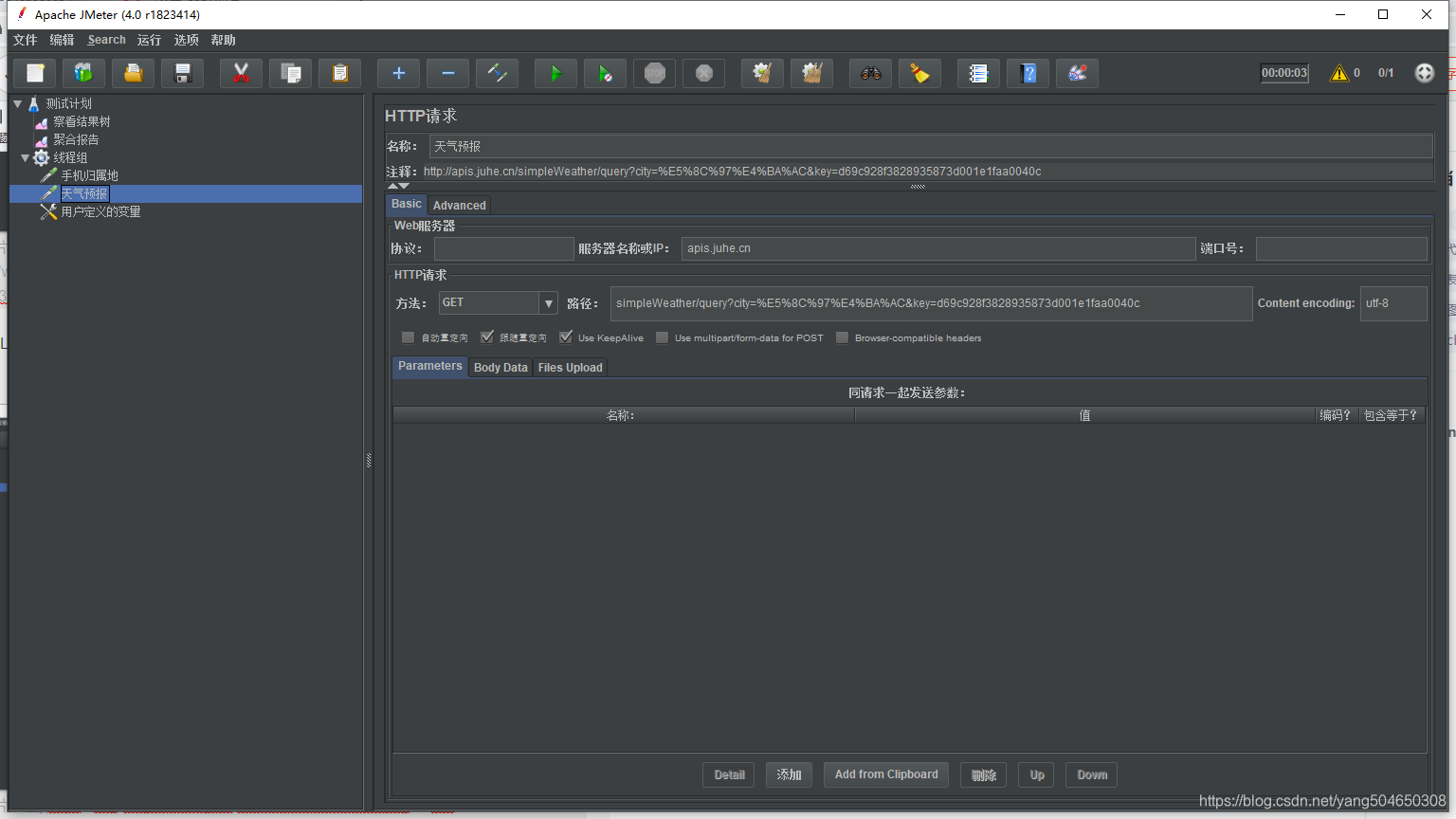Open the 文件 menu

(26, 40)
